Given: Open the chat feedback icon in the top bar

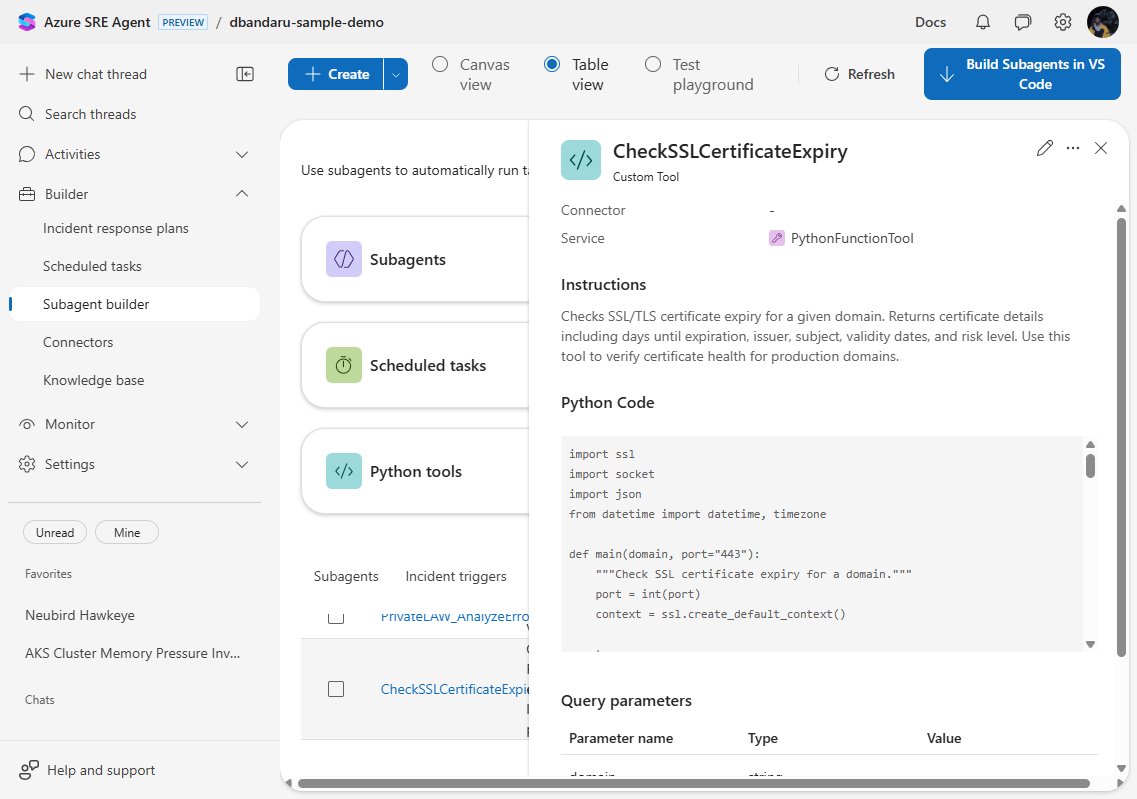Looking at the screenshot, I should (x=1022, y=21).
